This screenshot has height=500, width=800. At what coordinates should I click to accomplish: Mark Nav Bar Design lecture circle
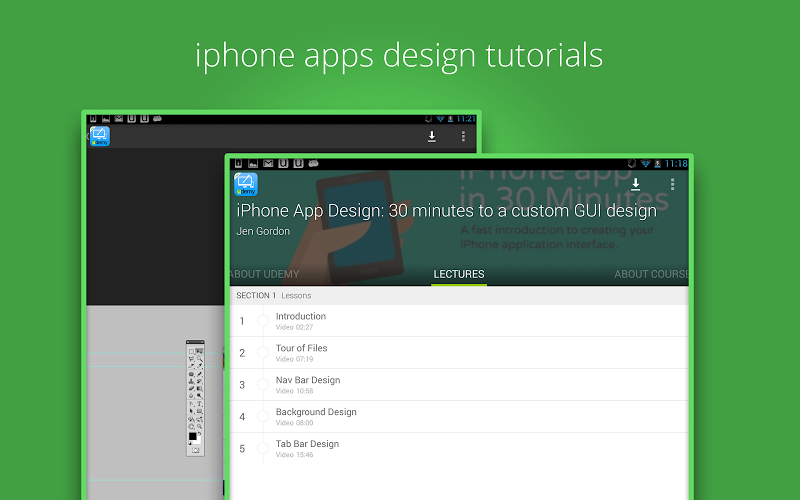[263, 385]
